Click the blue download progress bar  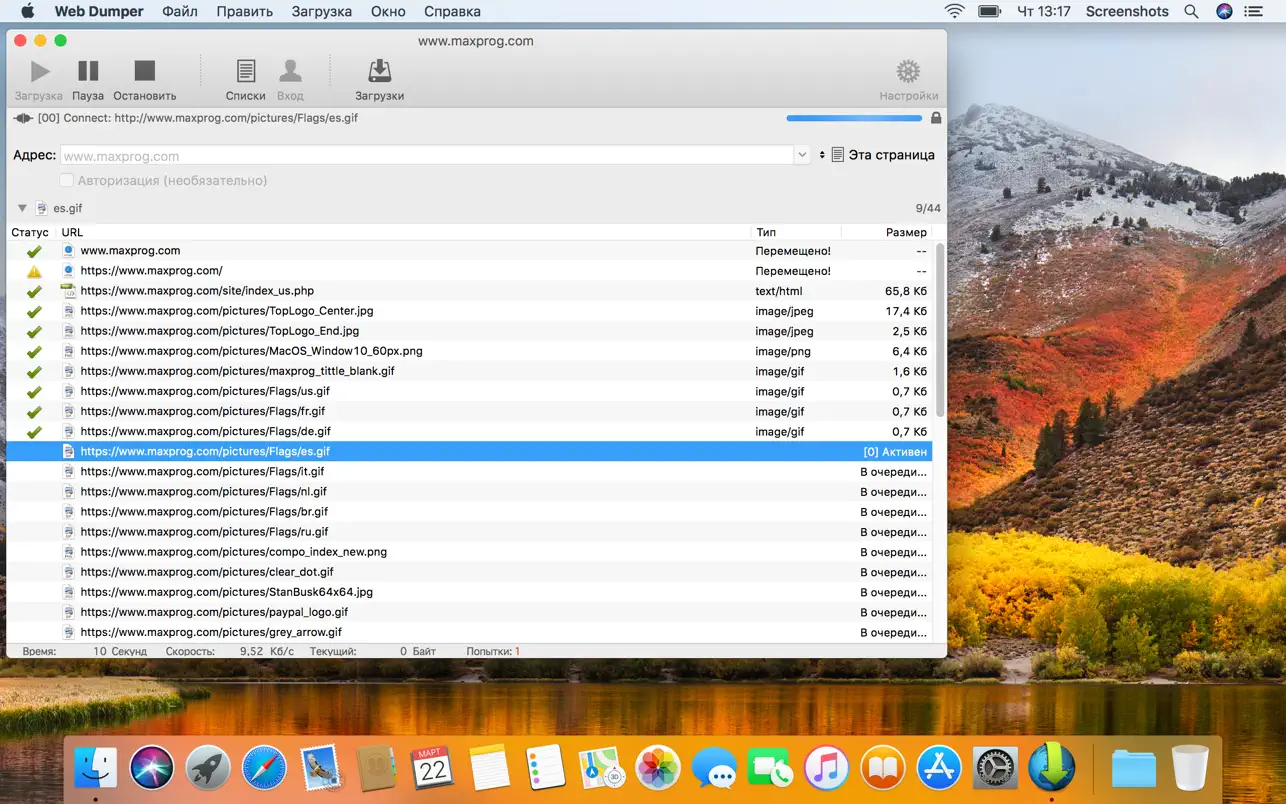coord(854,118)
